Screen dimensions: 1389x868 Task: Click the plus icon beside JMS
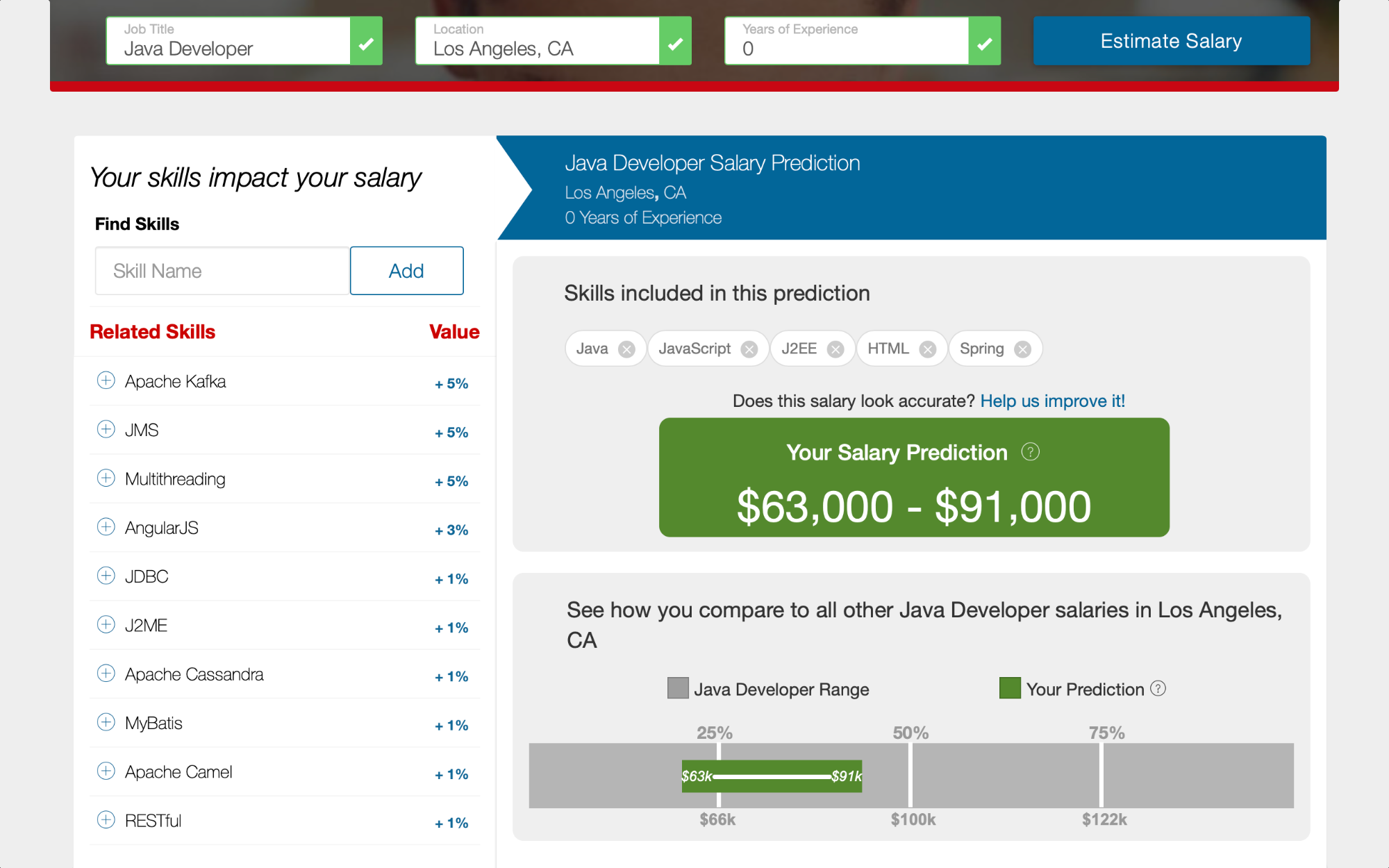106,429
